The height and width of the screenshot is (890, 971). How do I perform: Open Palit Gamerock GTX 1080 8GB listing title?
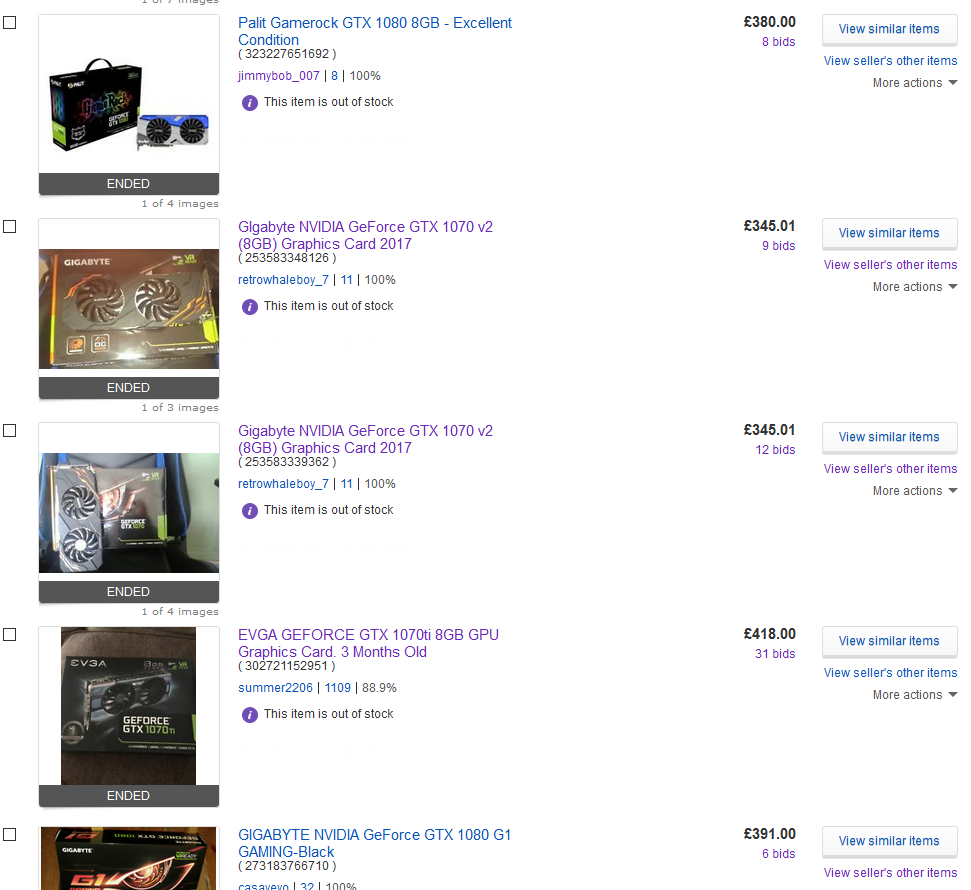point(375,31)
